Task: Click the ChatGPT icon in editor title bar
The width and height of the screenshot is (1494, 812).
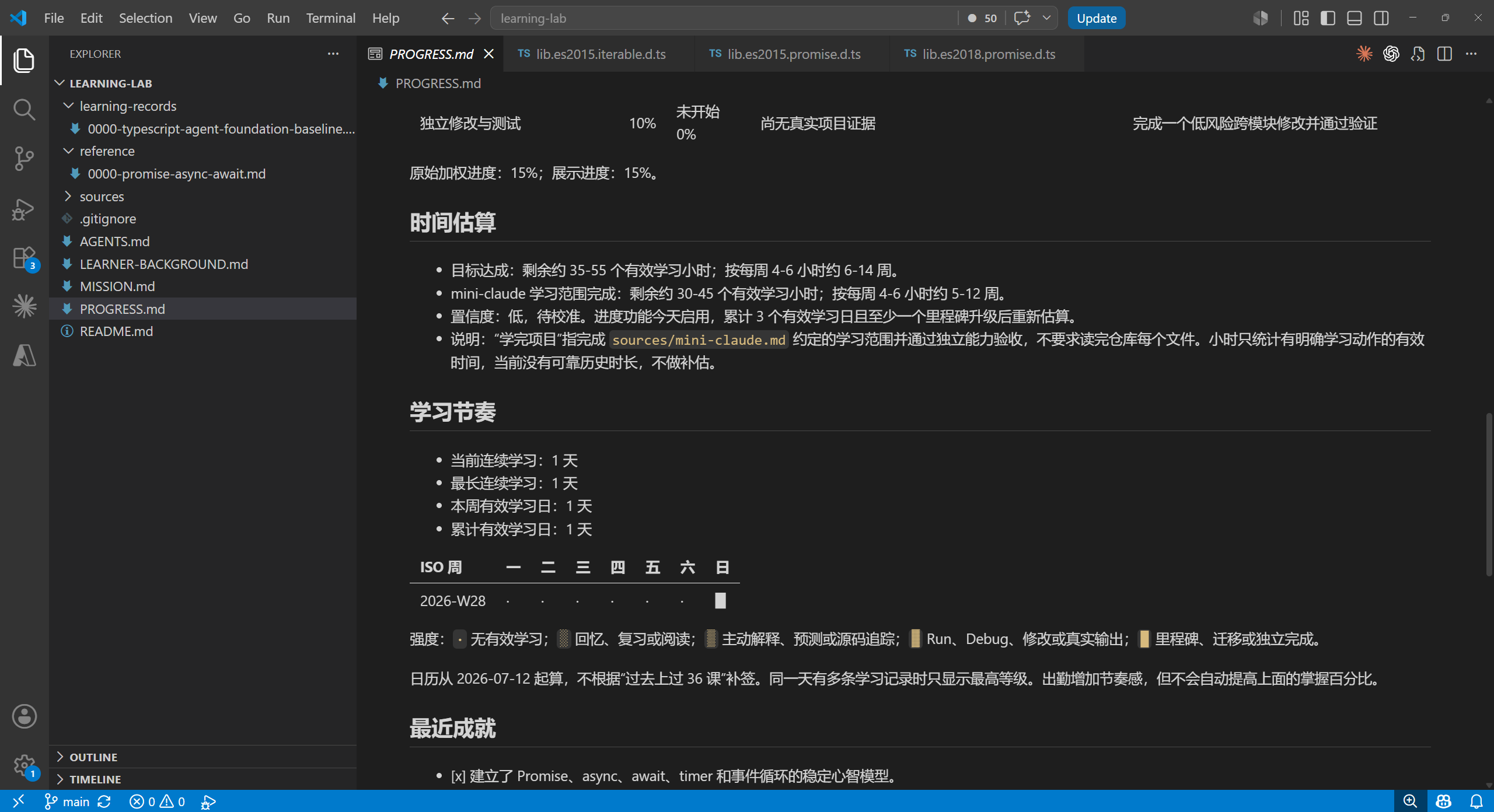Action: (1391, 54)
